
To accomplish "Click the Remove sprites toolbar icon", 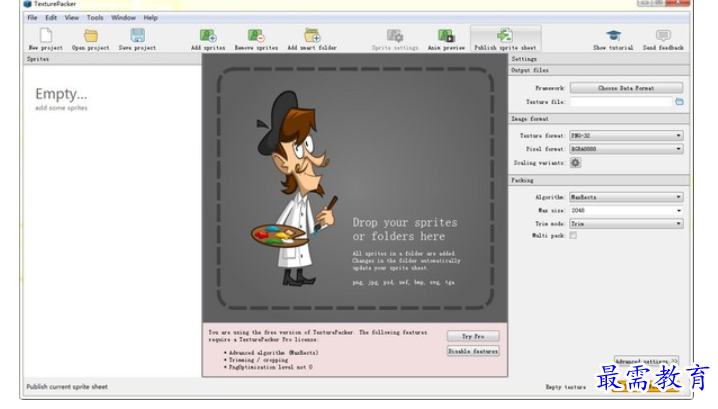I will point(256,36).
